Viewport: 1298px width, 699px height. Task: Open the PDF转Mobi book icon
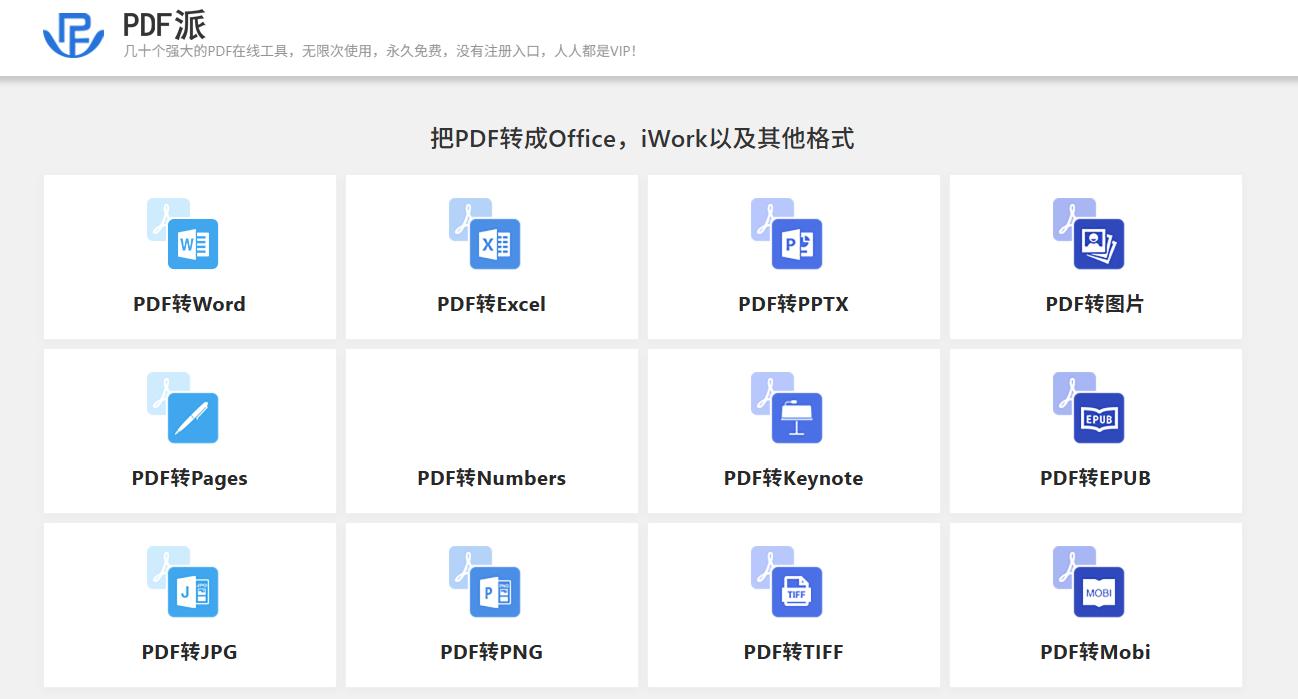tap(1089, 581)
